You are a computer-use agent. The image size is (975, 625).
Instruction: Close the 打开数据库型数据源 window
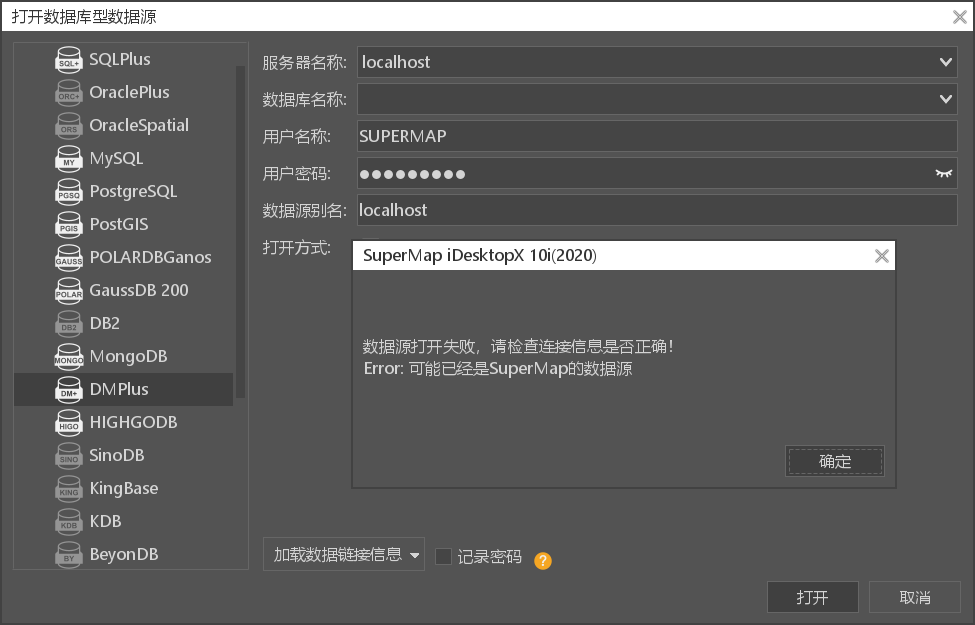click(x=959, y=17)
